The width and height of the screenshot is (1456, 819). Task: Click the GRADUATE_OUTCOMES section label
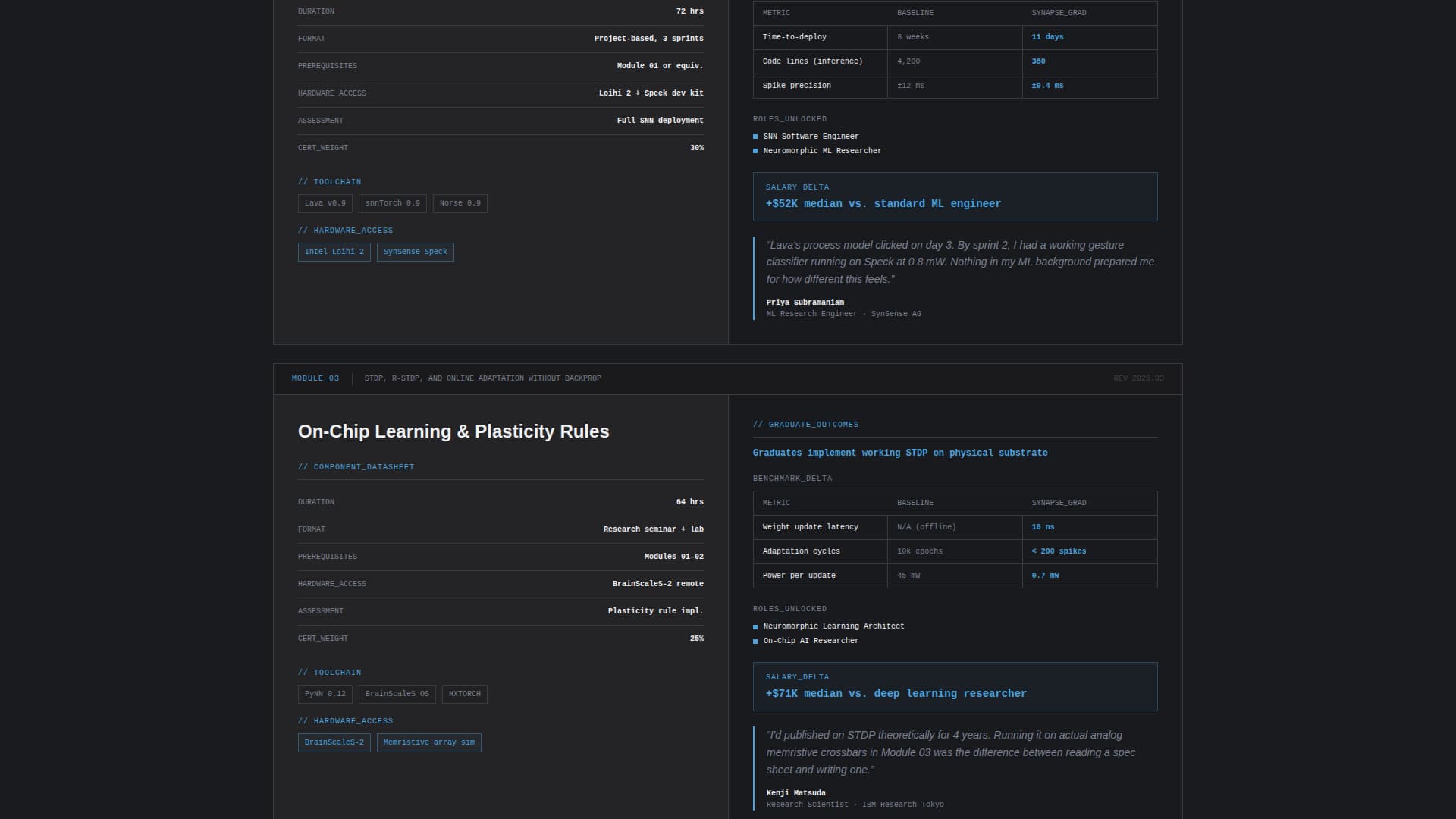tap(806, 425)
